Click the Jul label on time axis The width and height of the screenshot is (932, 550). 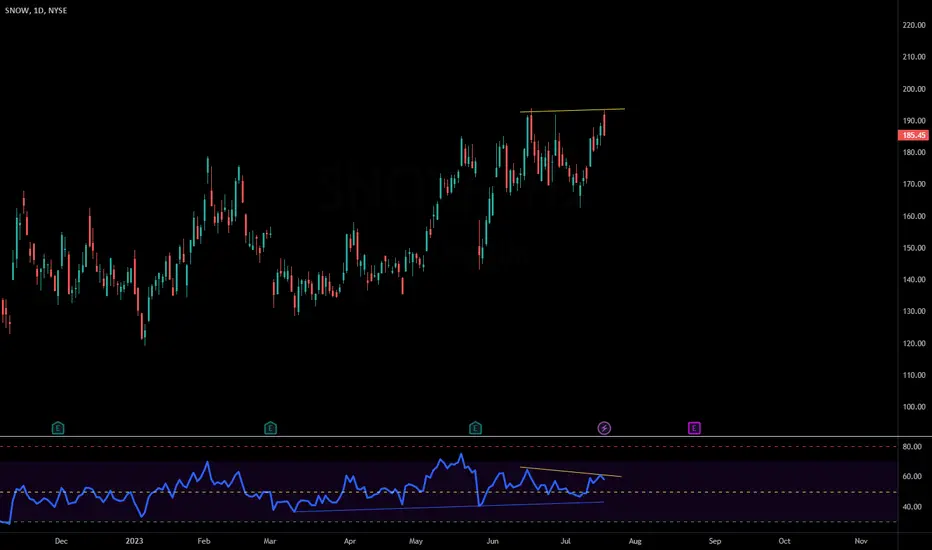pyautogui.click(x=565, y=541)
